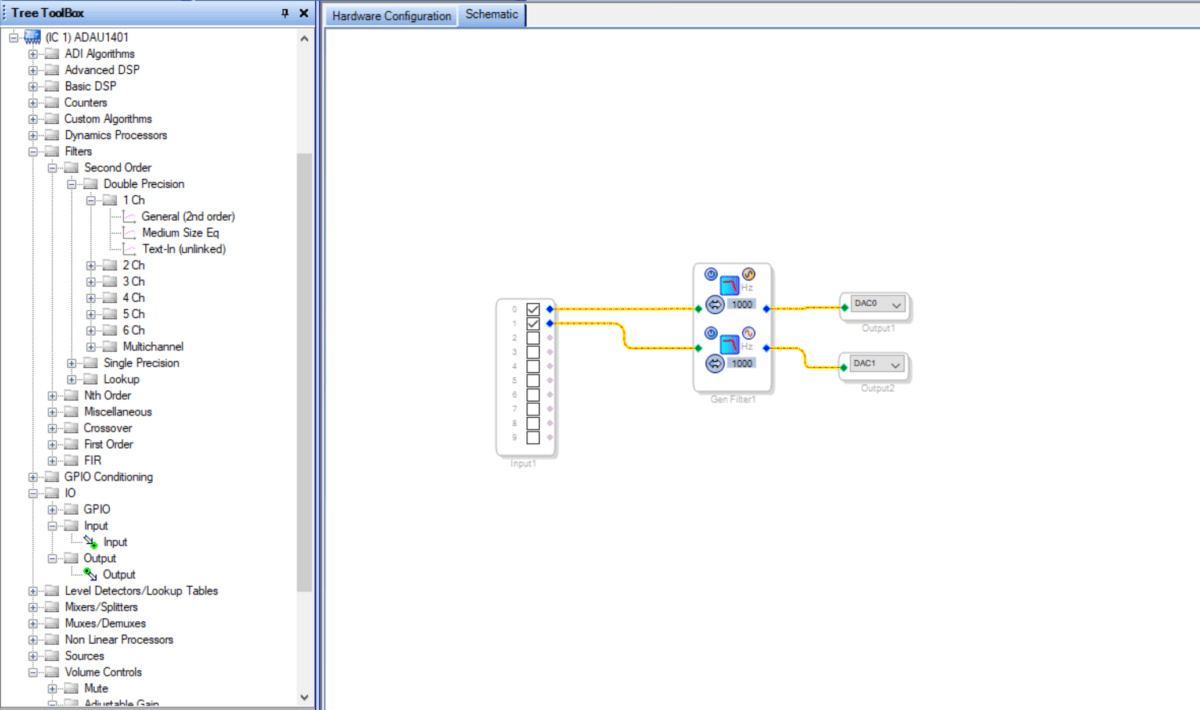Click the FIR tree entry
This screenshot has height=710, width=1200.
tap(93, 460)
